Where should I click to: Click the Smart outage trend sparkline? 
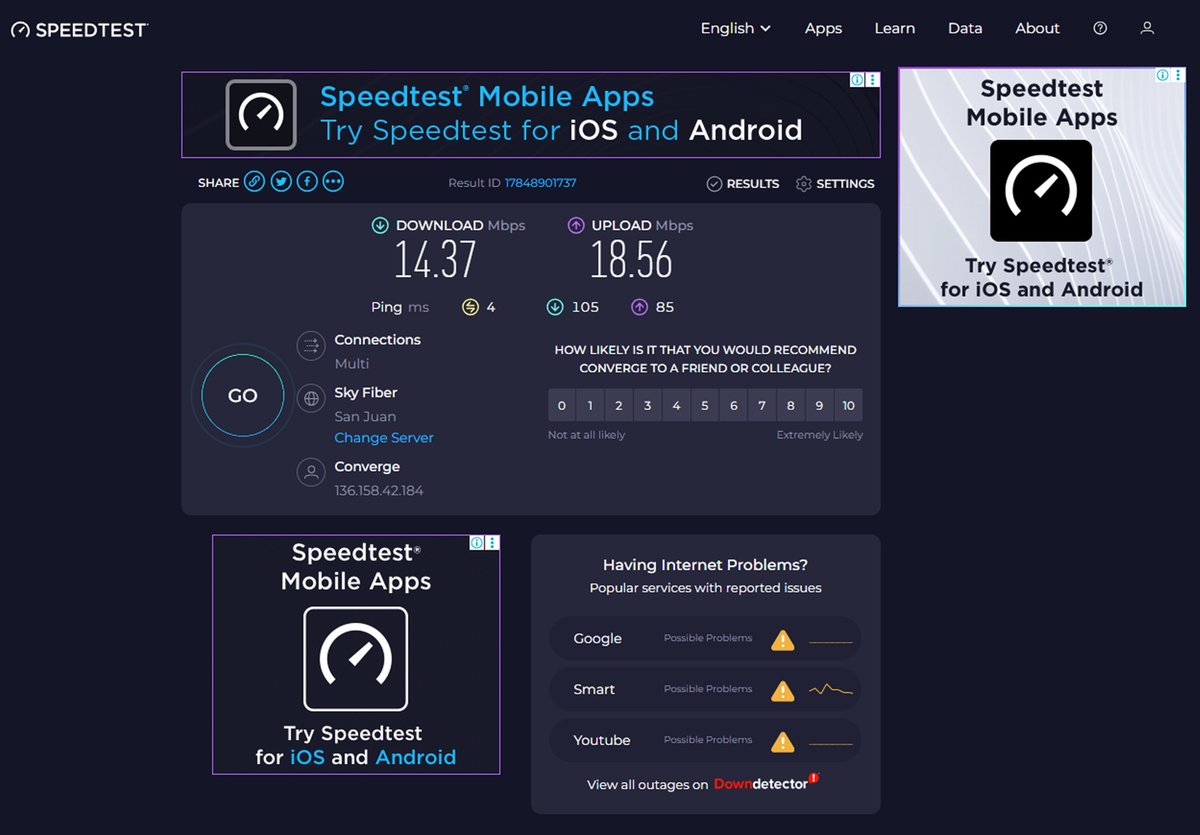coord(830,690)
